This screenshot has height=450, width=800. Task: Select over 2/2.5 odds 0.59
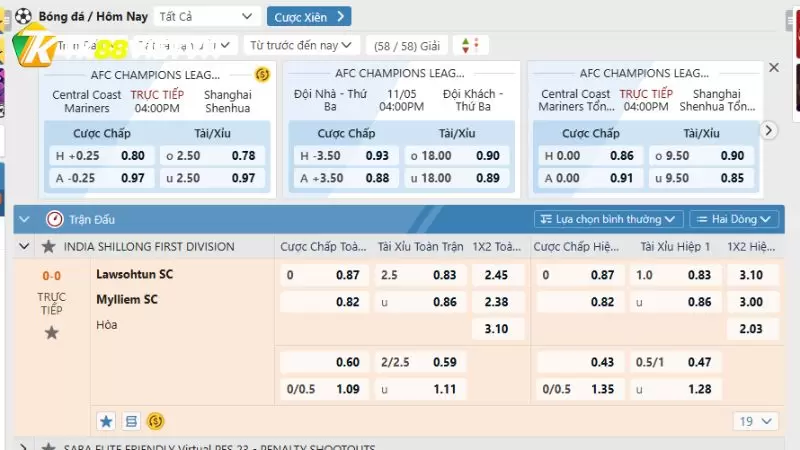[x=420, y=362]
